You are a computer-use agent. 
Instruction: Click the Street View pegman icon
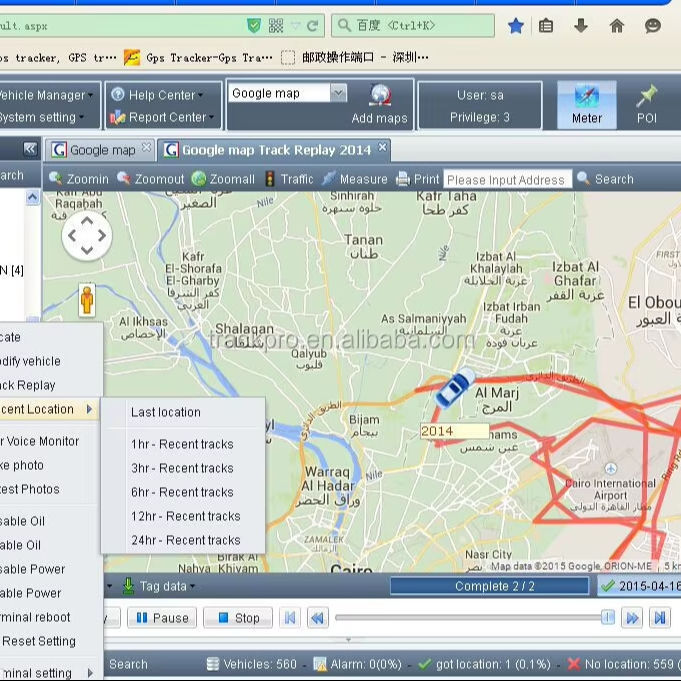click(87, 299)
